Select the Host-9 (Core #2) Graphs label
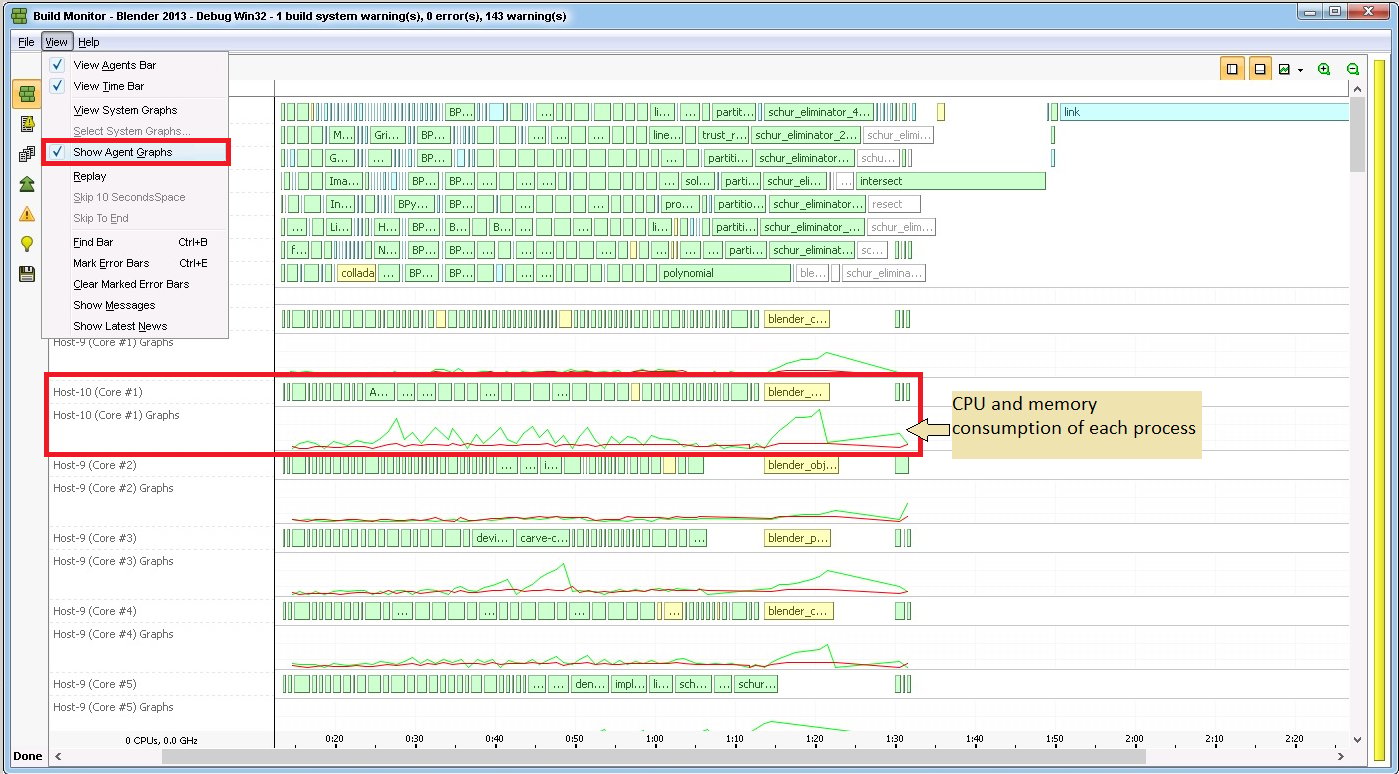Image resolution: width=1399 pixels, height=774 pixels. tap(113, 488)
